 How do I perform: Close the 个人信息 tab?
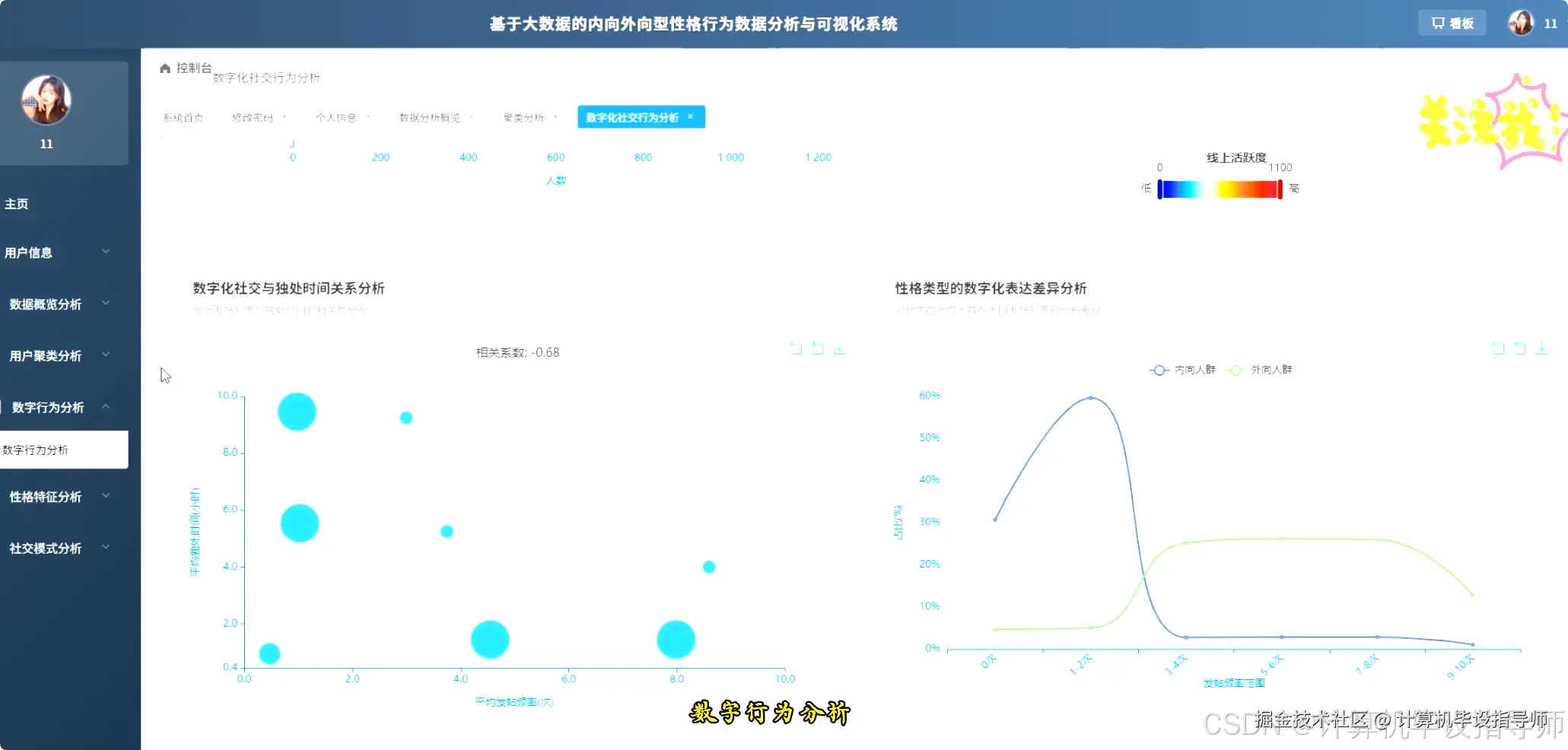[368, 116]
